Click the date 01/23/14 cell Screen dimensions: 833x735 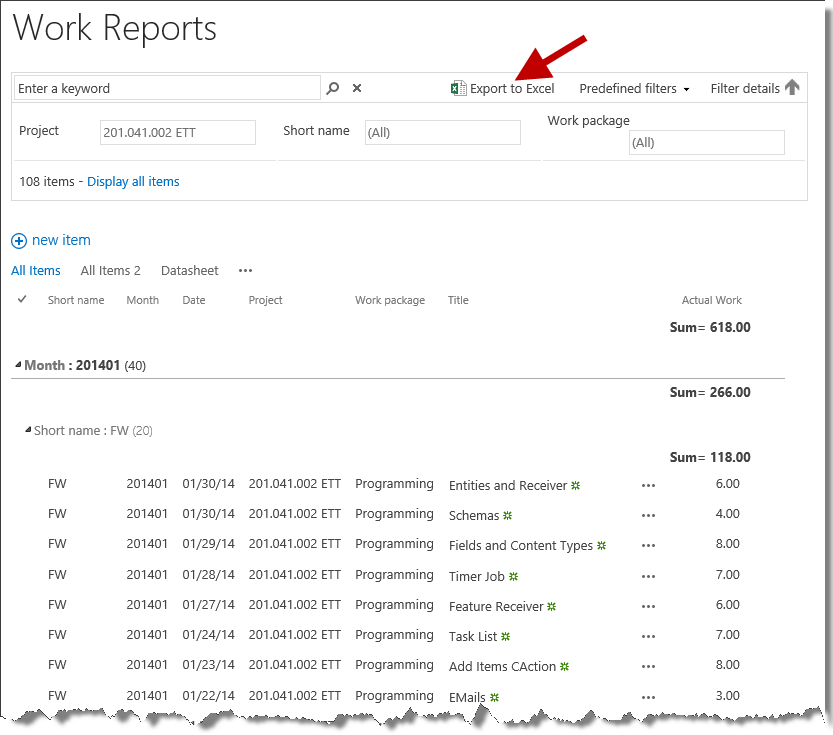(208, 664)
